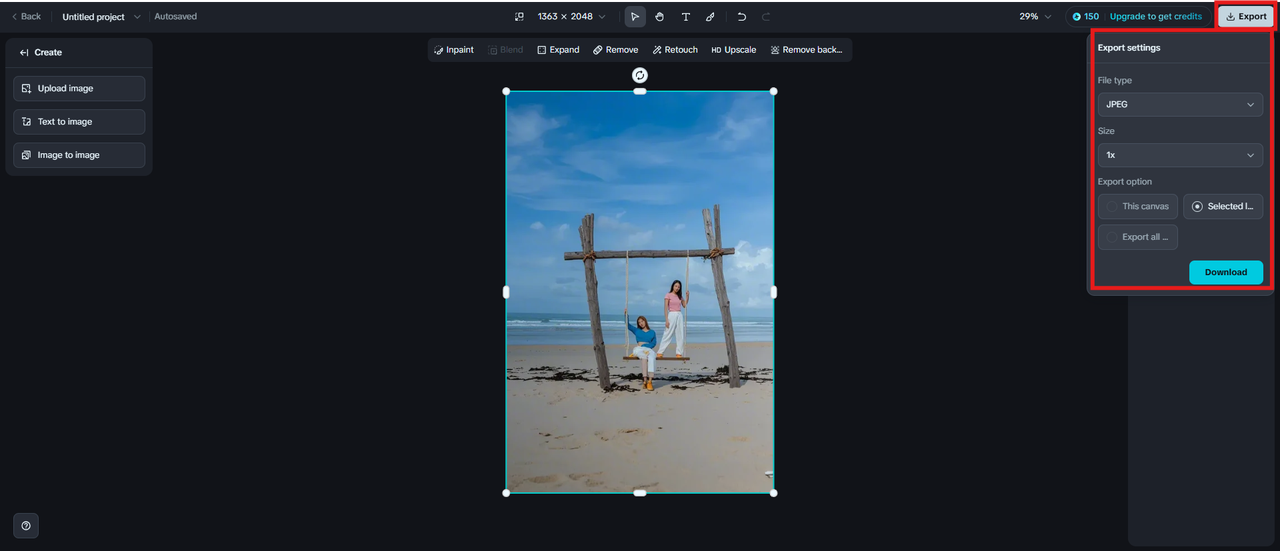Choose the Expand tool
This screenshot has height=551, width=1280.
click(x=558, y=50)
